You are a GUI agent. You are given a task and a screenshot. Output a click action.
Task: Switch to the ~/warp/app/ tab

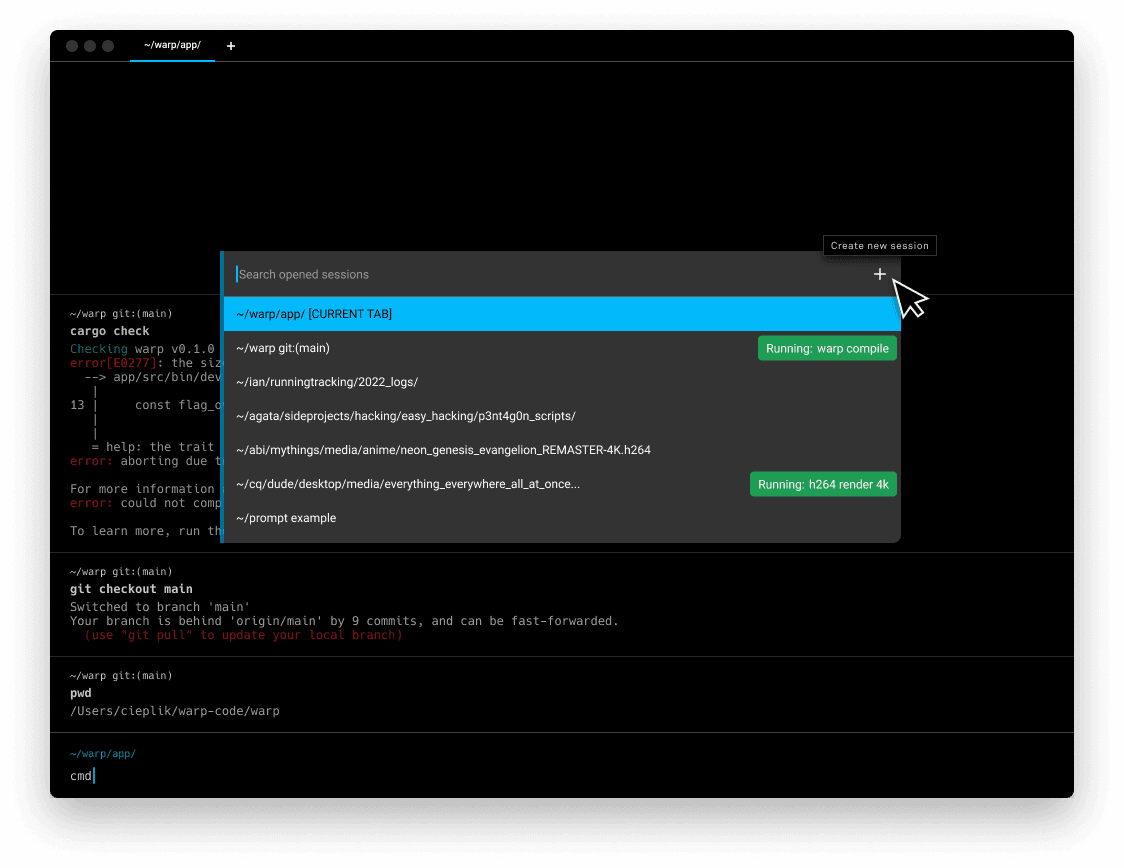pos(172,46)
